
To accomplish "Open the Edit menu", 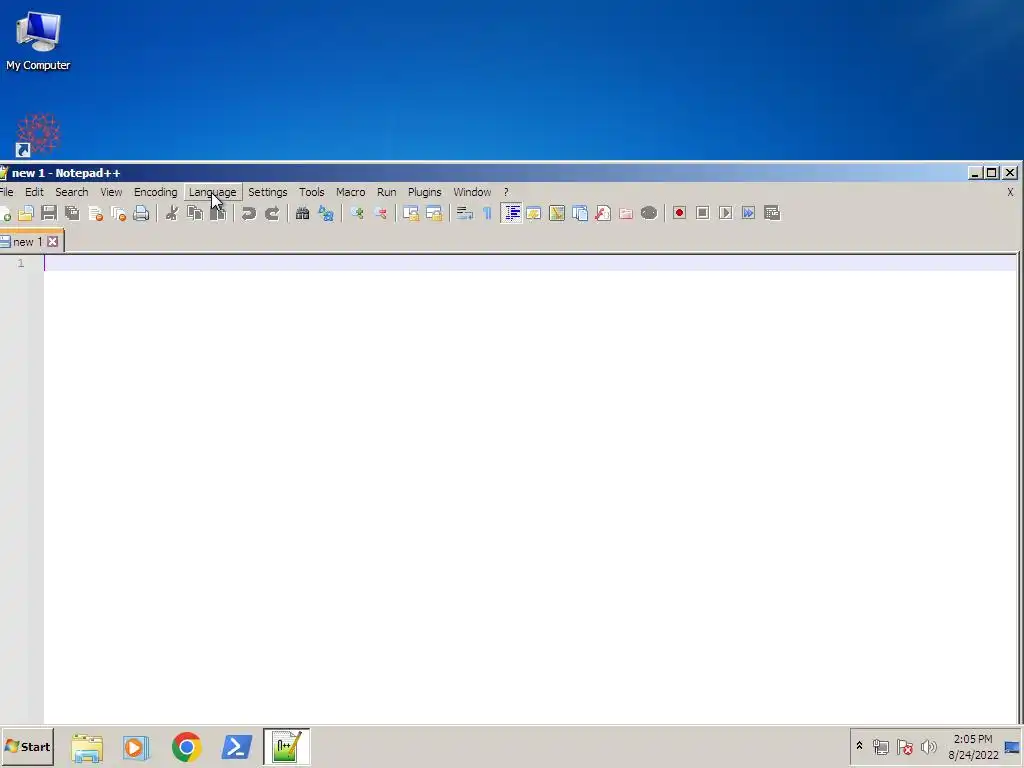I will pos(34,192).
